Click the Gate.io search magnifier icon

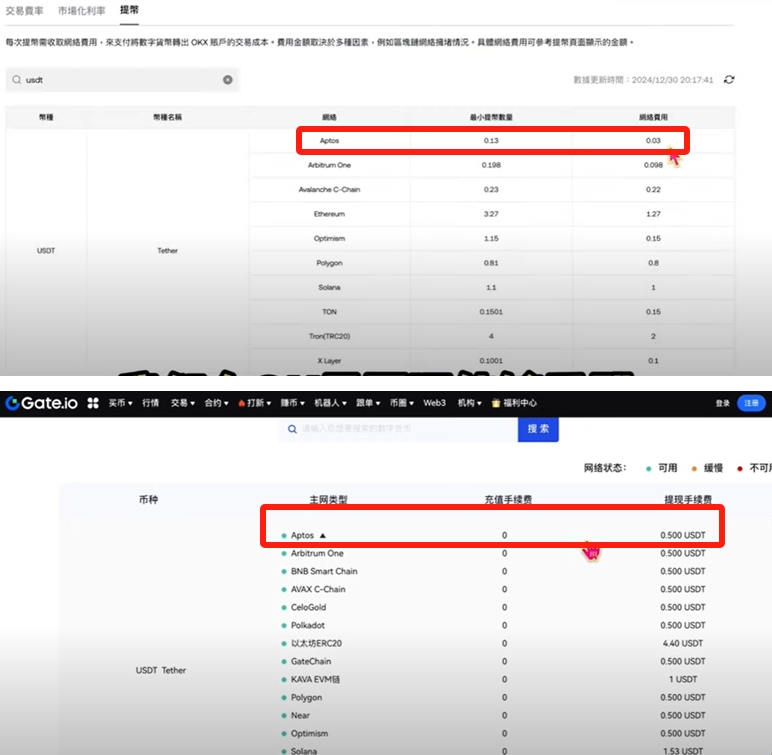click(292, 429)
